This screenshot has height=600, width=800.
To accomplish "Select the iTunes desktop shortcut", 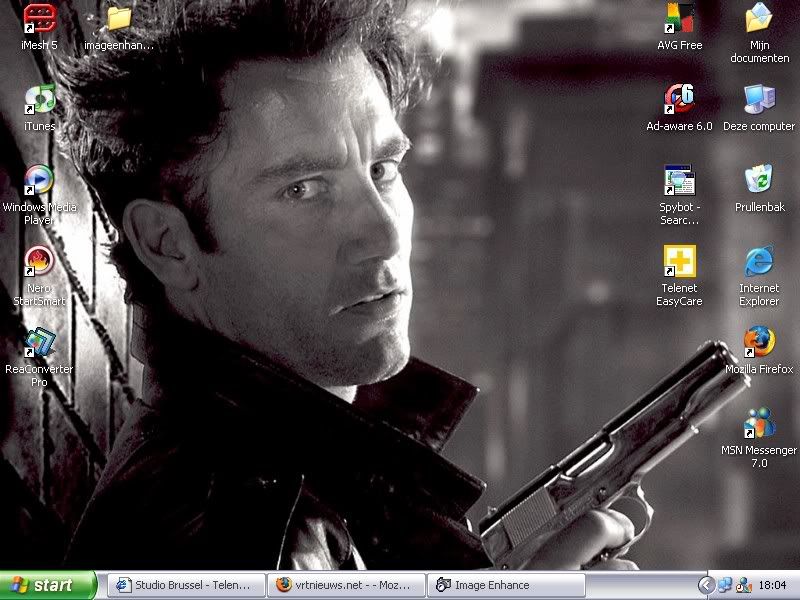I will coord(40,99).
